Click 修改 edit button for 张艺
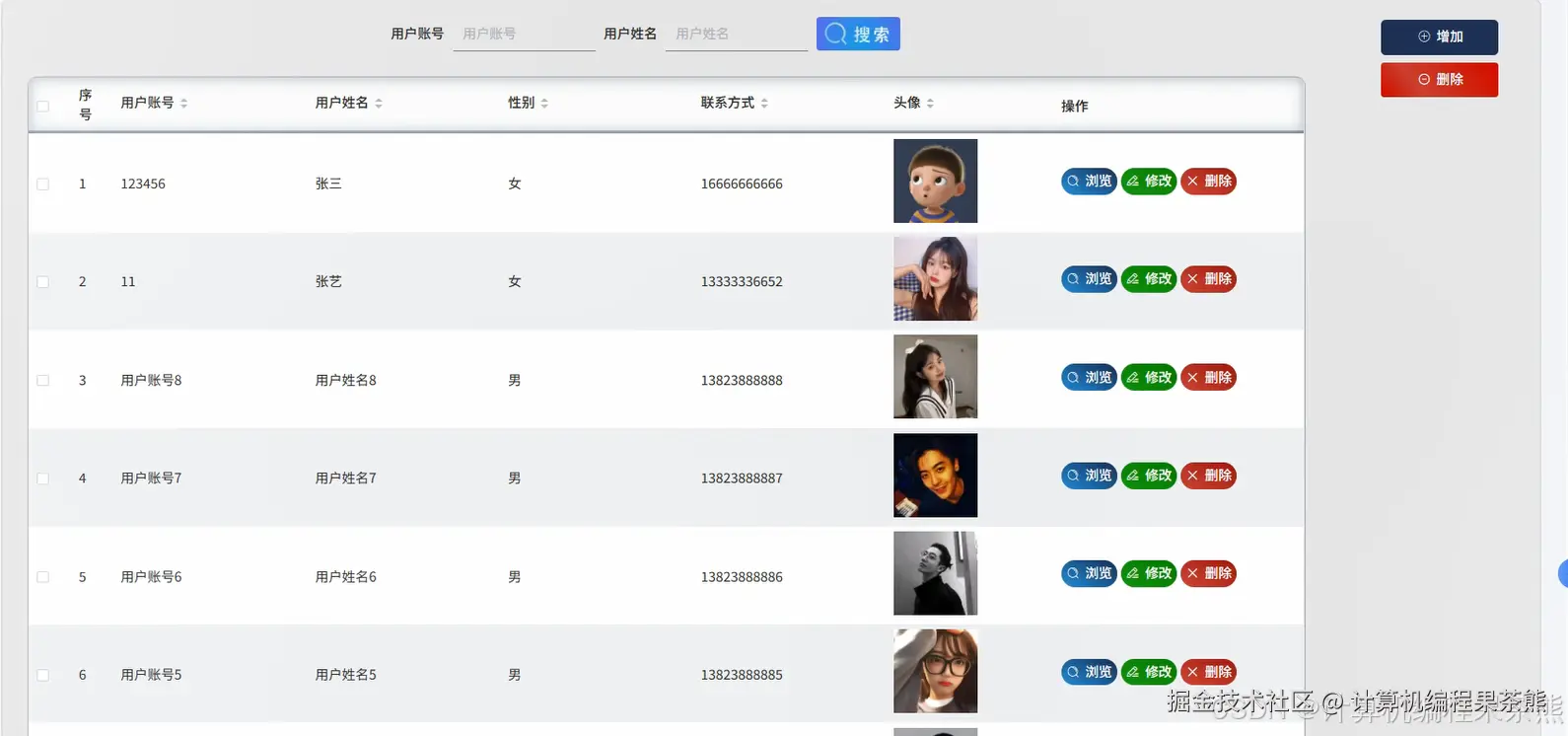This screenshot has width=1568, height=736. pos(1149,279)
